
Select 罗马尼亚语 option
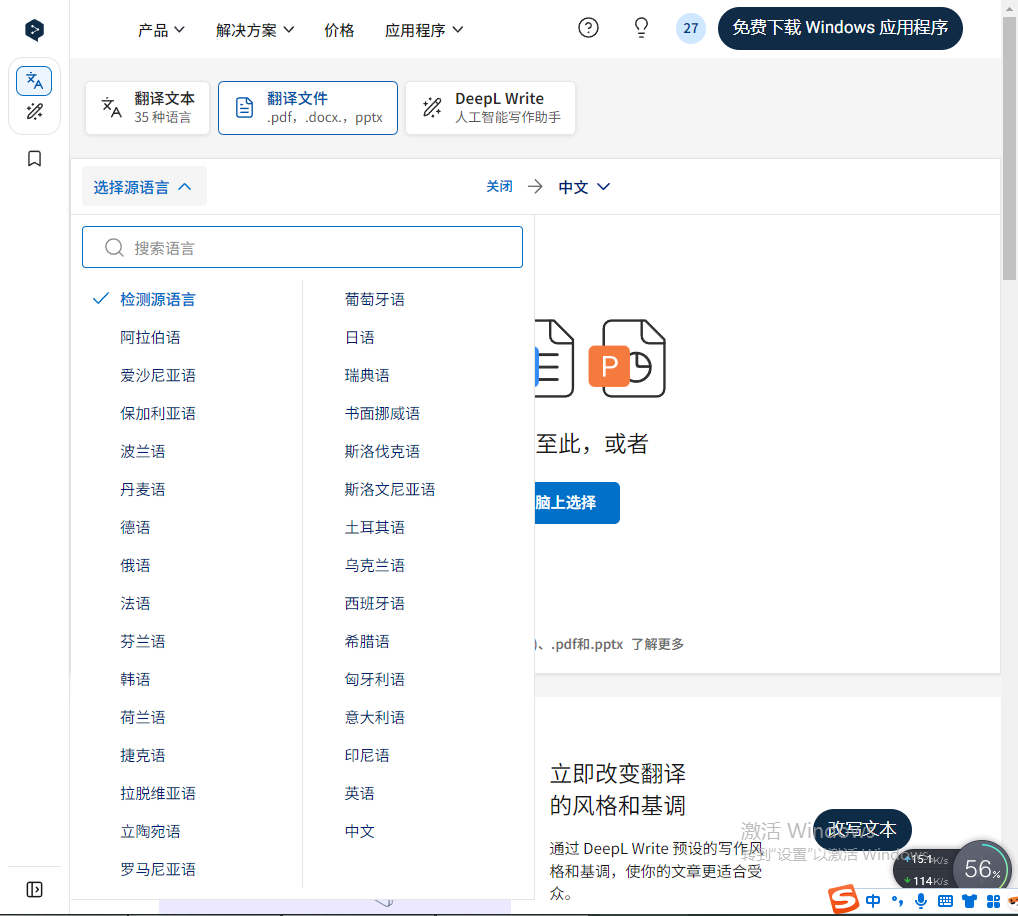(158, 869)
